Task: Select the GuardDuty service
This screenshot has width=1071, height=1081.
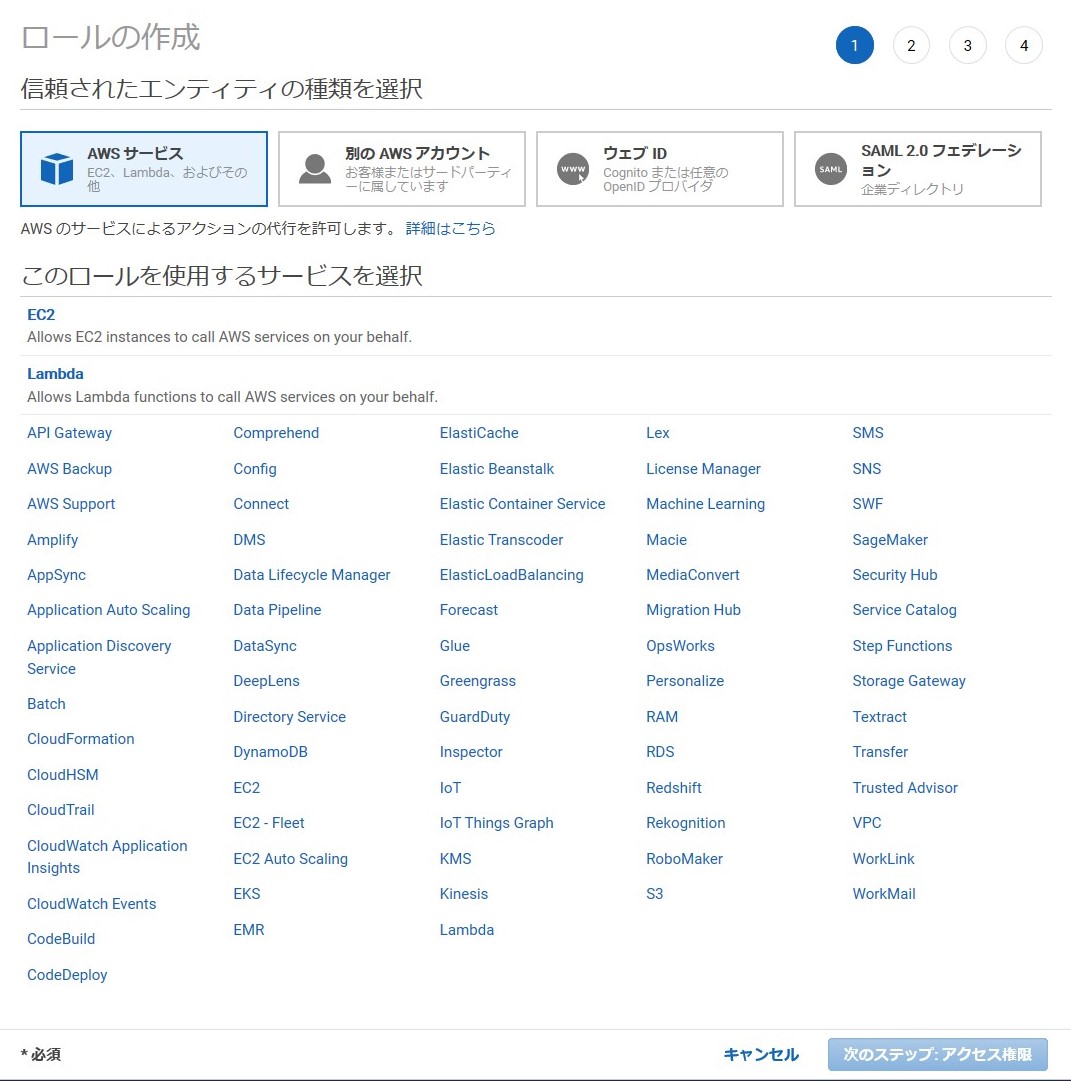Action: click(x=474, y=717)
